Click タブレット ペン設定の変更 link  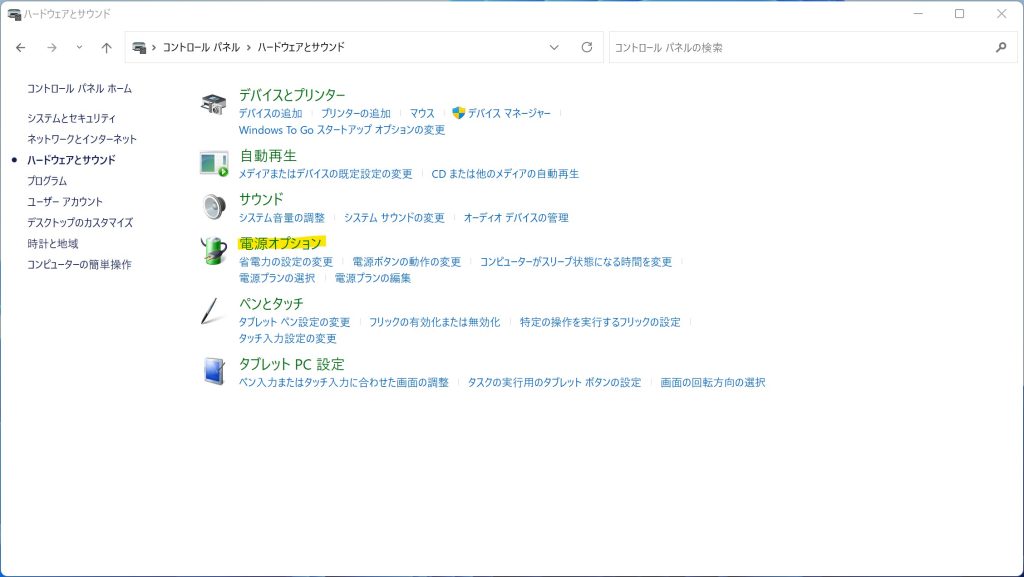pos(295,322)
